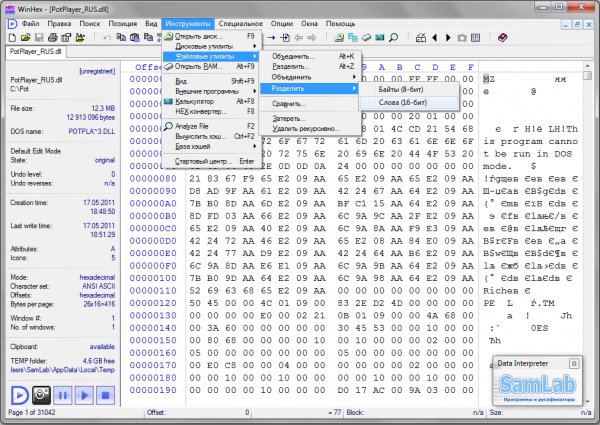Click the Go To Offset arrow icon
600x425 pixels.
click(x=271, y=37)
